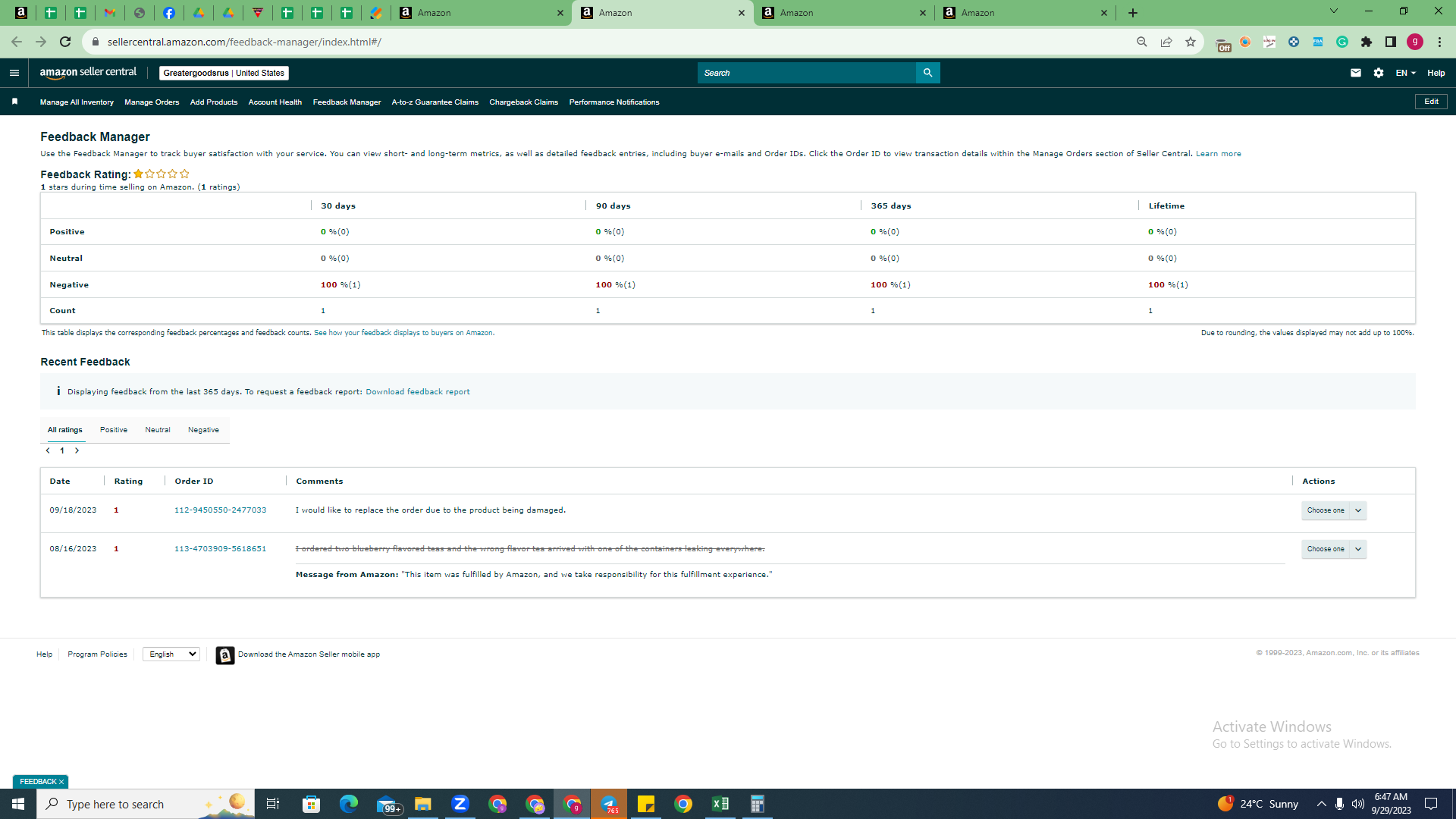Click the Amazon Seller mobile app icon
Image resolution: width=1456 pixels, height=819 pixels.
click(224, 654)
